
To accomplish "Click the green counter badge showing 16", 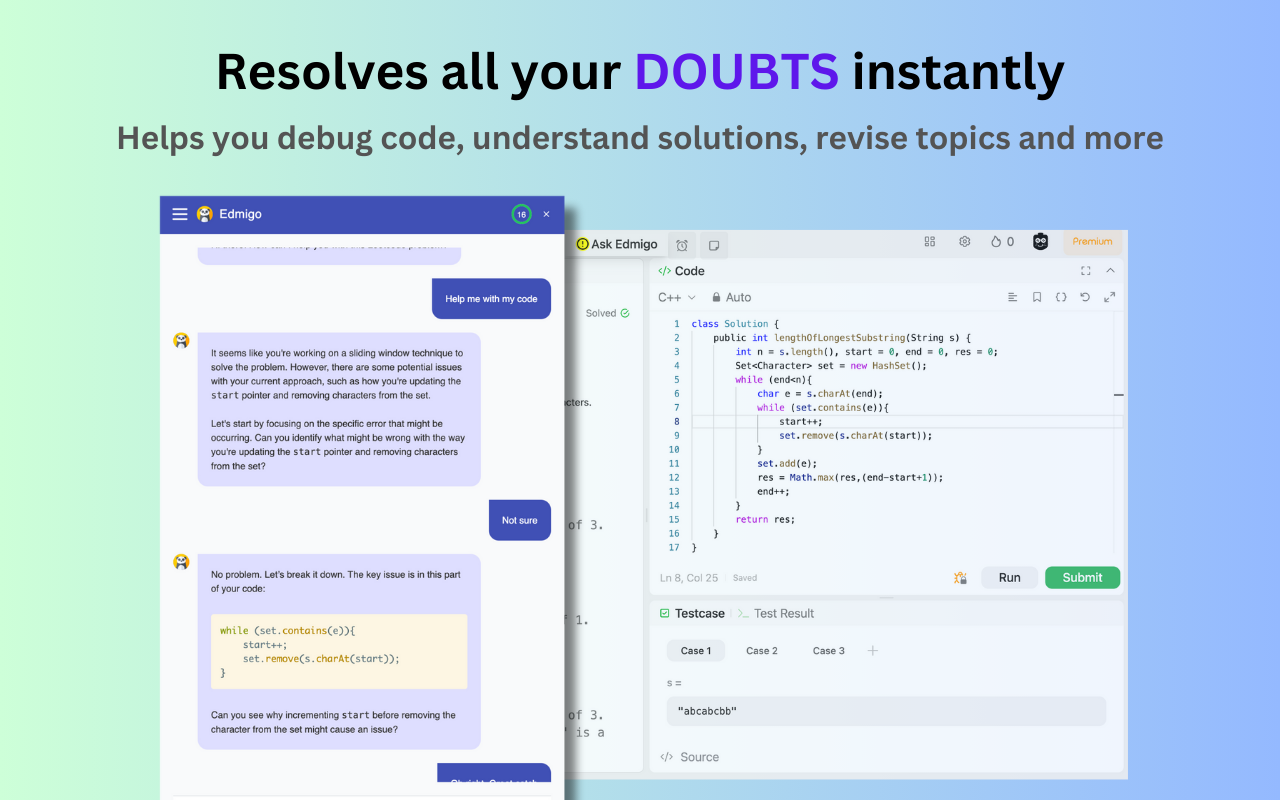I will (521, 214).
